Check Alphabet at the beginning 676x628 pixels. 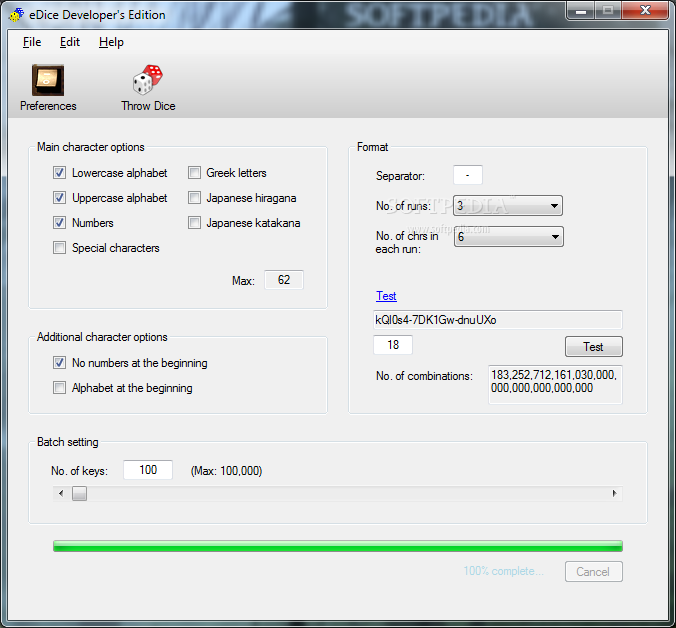click(x=59, y=388)
